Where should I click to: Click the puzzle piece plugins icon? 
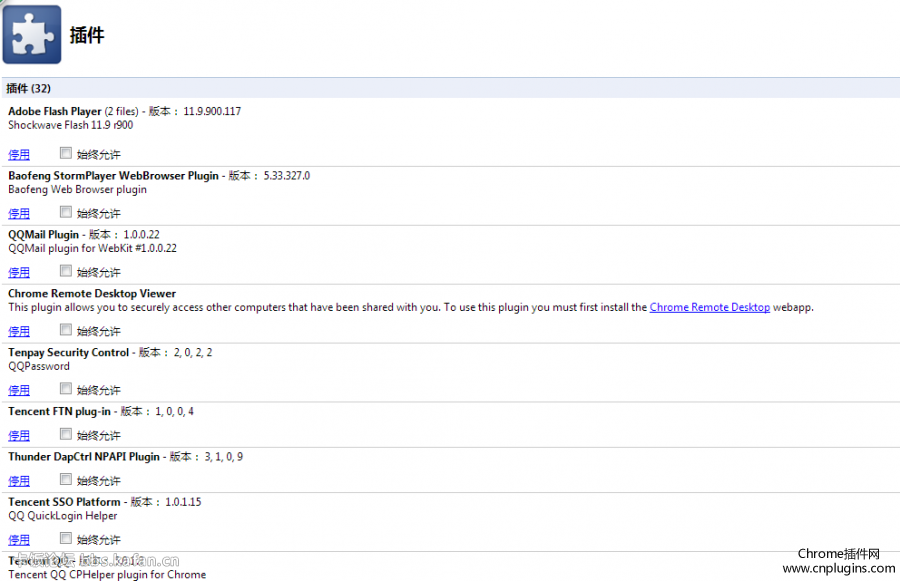pos(32,34)
